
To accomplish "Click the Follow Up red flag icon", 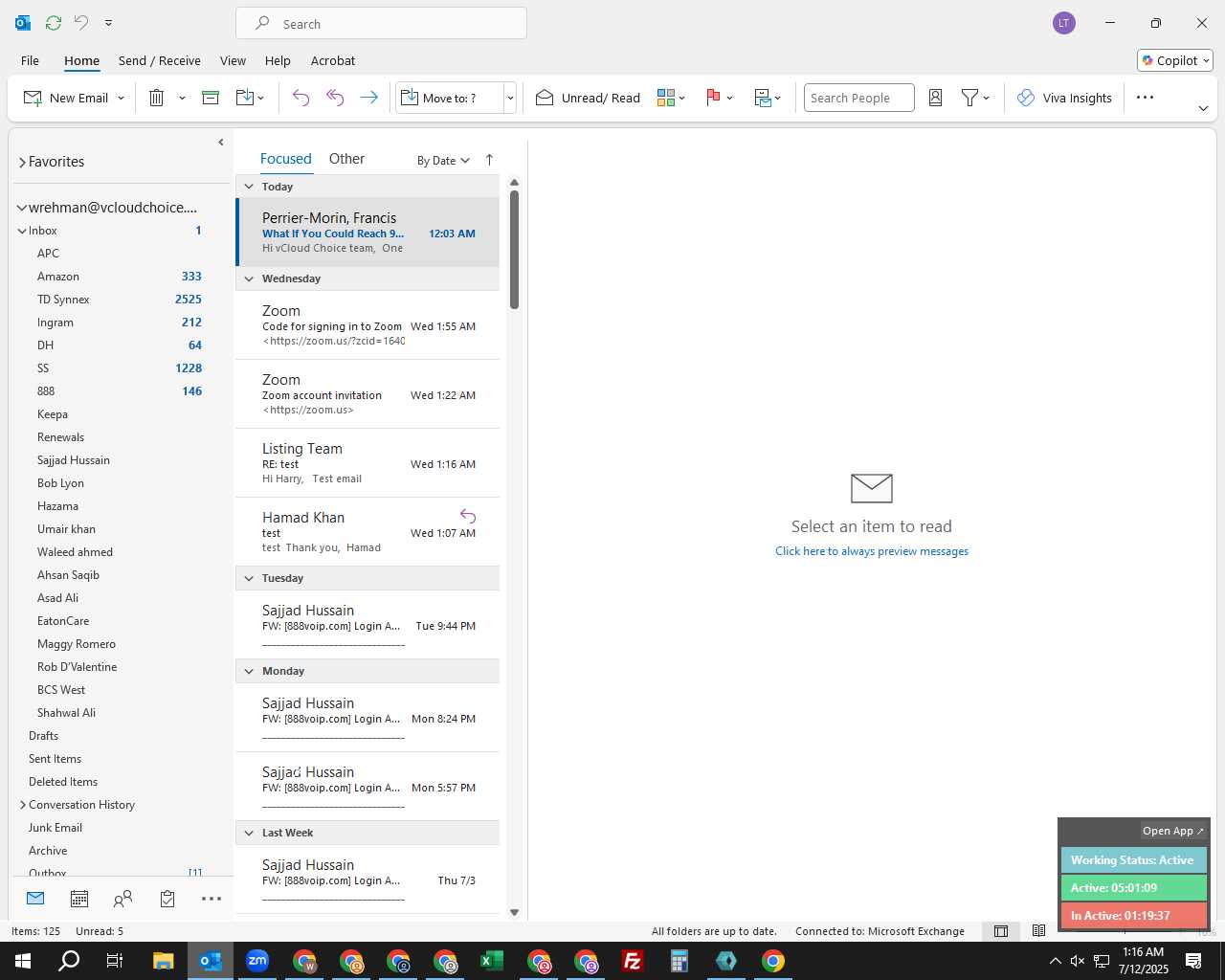I will 713,98.
